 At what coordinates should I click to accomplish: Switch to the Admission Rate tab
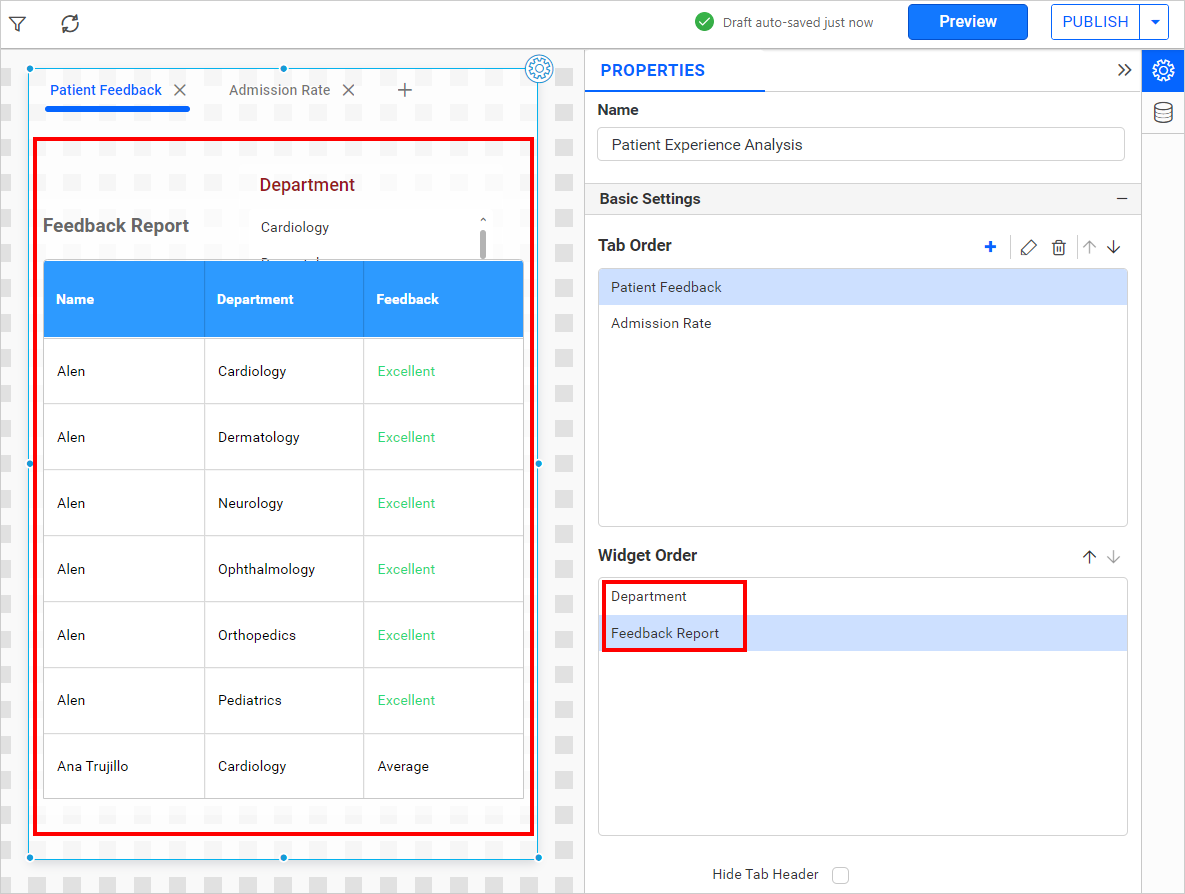pyautogui.click(x=280, y=89)
